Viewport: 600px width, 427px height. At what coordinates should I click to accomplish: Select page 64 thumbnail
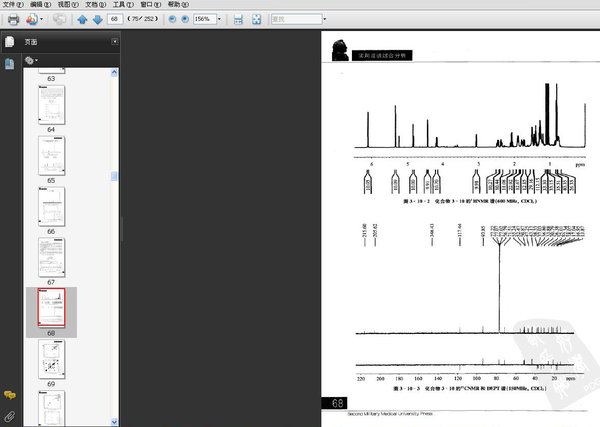(x=52, y=105)
